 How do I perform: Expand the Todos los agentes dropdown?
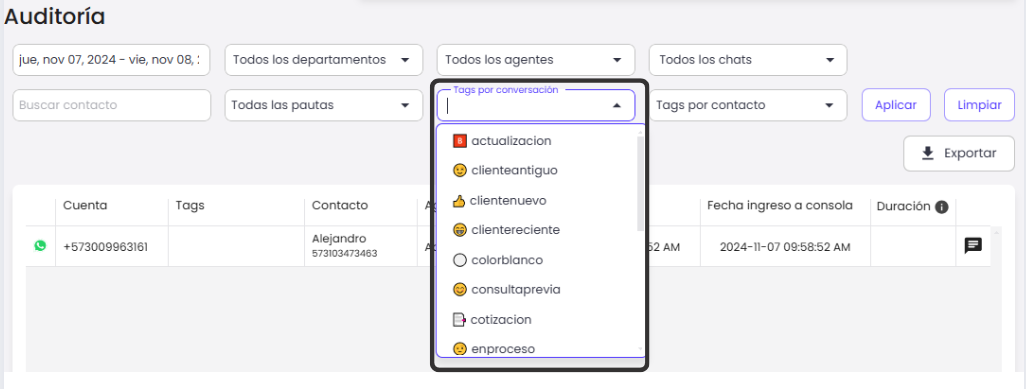pyautogui.click(x=536, y=60)
